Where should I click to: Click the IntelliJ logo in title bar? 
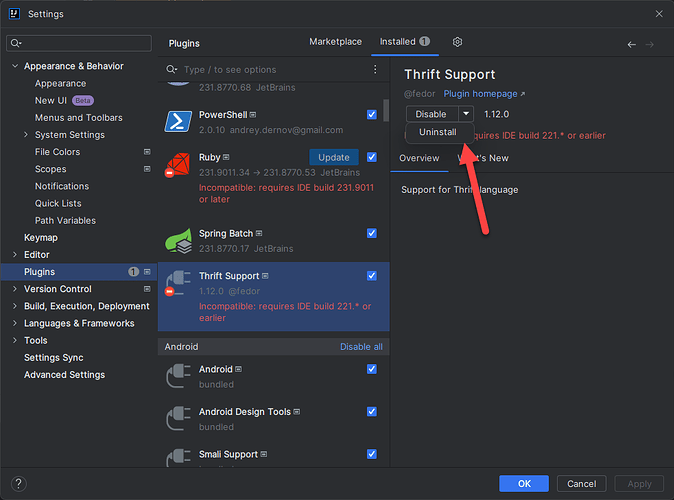point(14,14)
